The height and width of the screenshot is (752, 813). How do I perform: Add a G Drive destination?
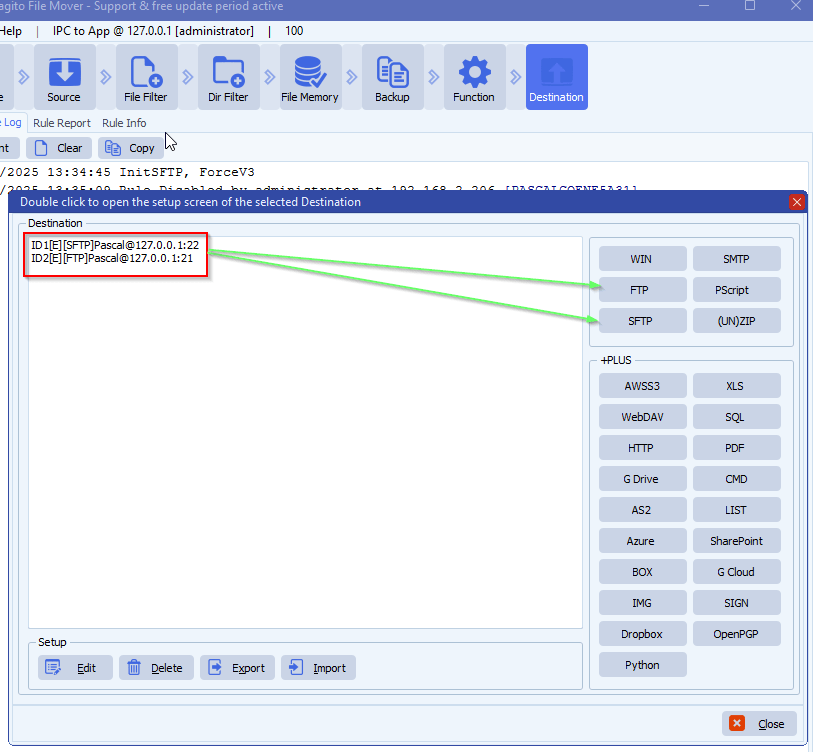(642, 479)
